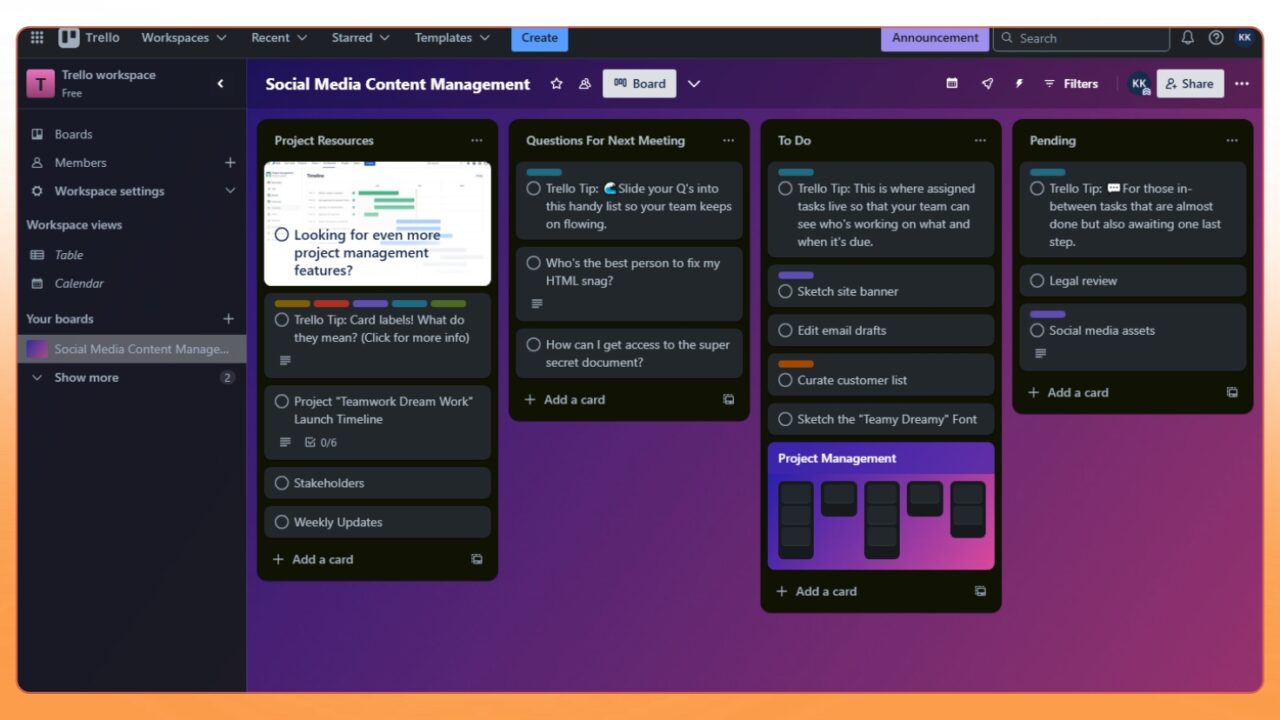
Task: Open the notifications bell
Action: click(1188, 38)
